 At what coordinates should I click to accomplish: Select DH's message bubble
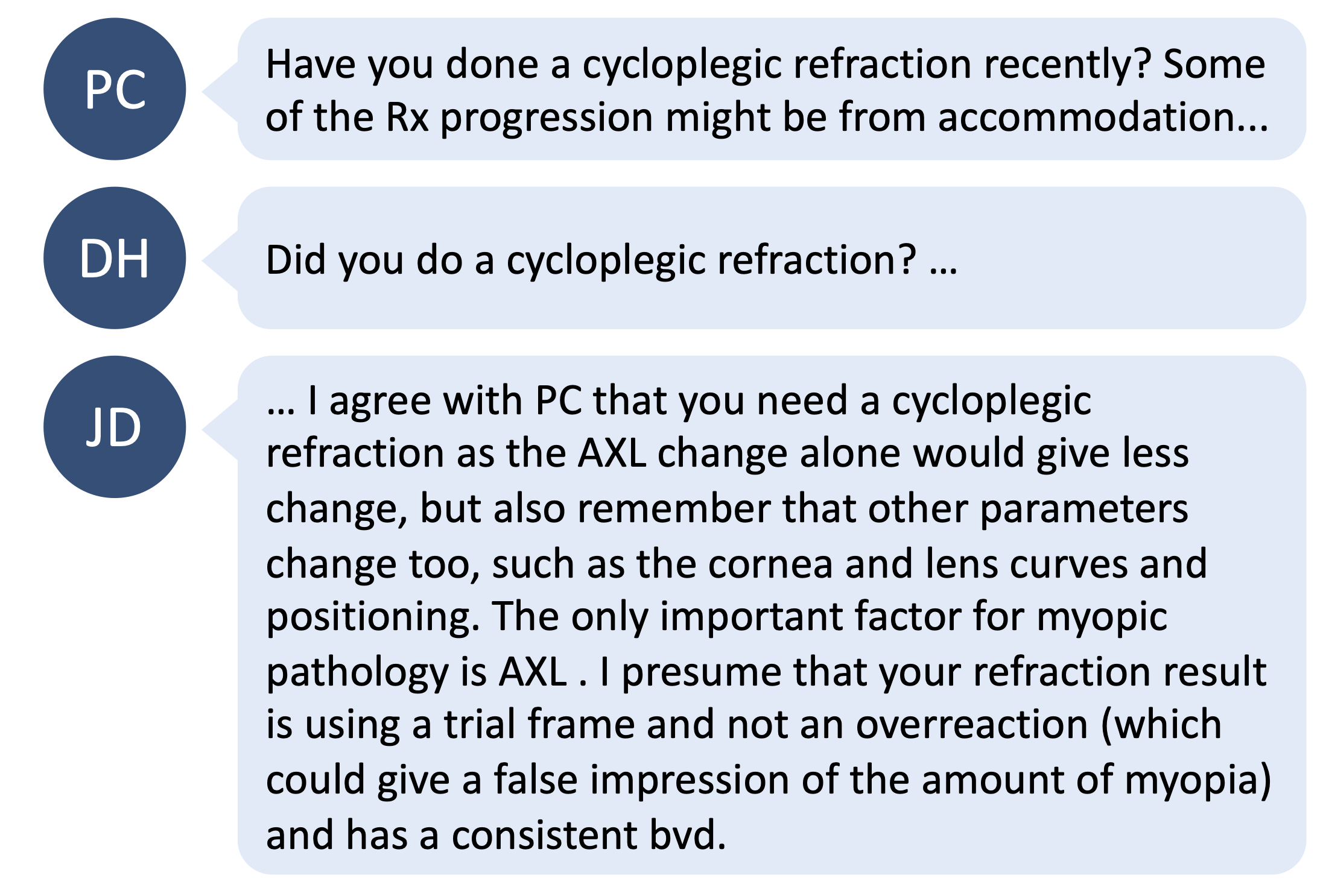772,257
